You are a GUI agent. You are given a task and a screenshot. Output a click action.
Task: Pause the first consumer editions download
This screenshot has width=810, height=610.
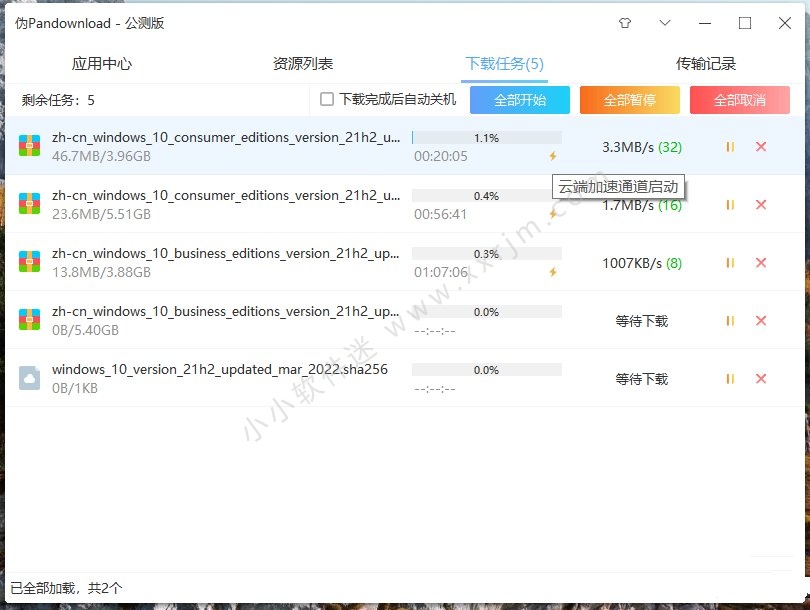point(730,147)
